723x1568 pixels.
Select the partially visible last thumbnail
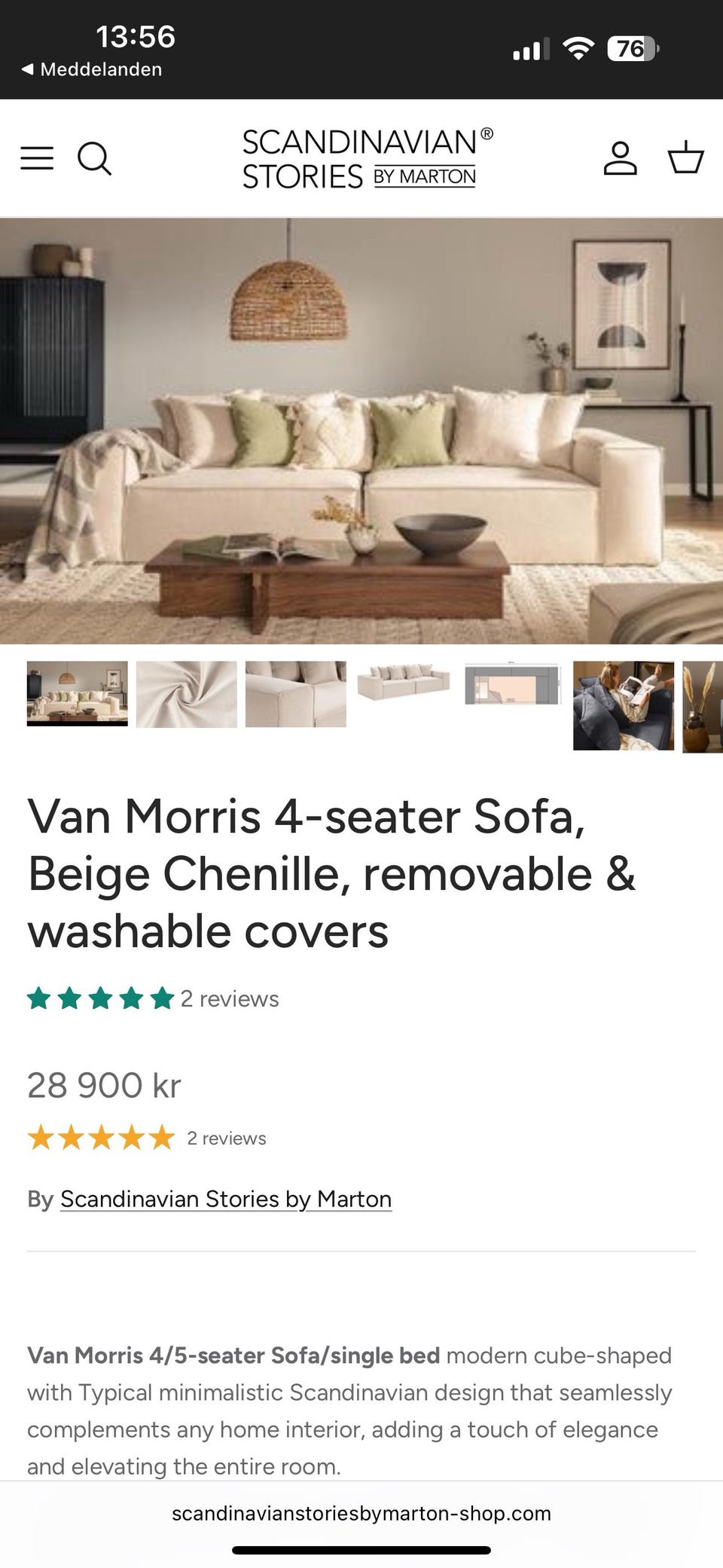703,707
